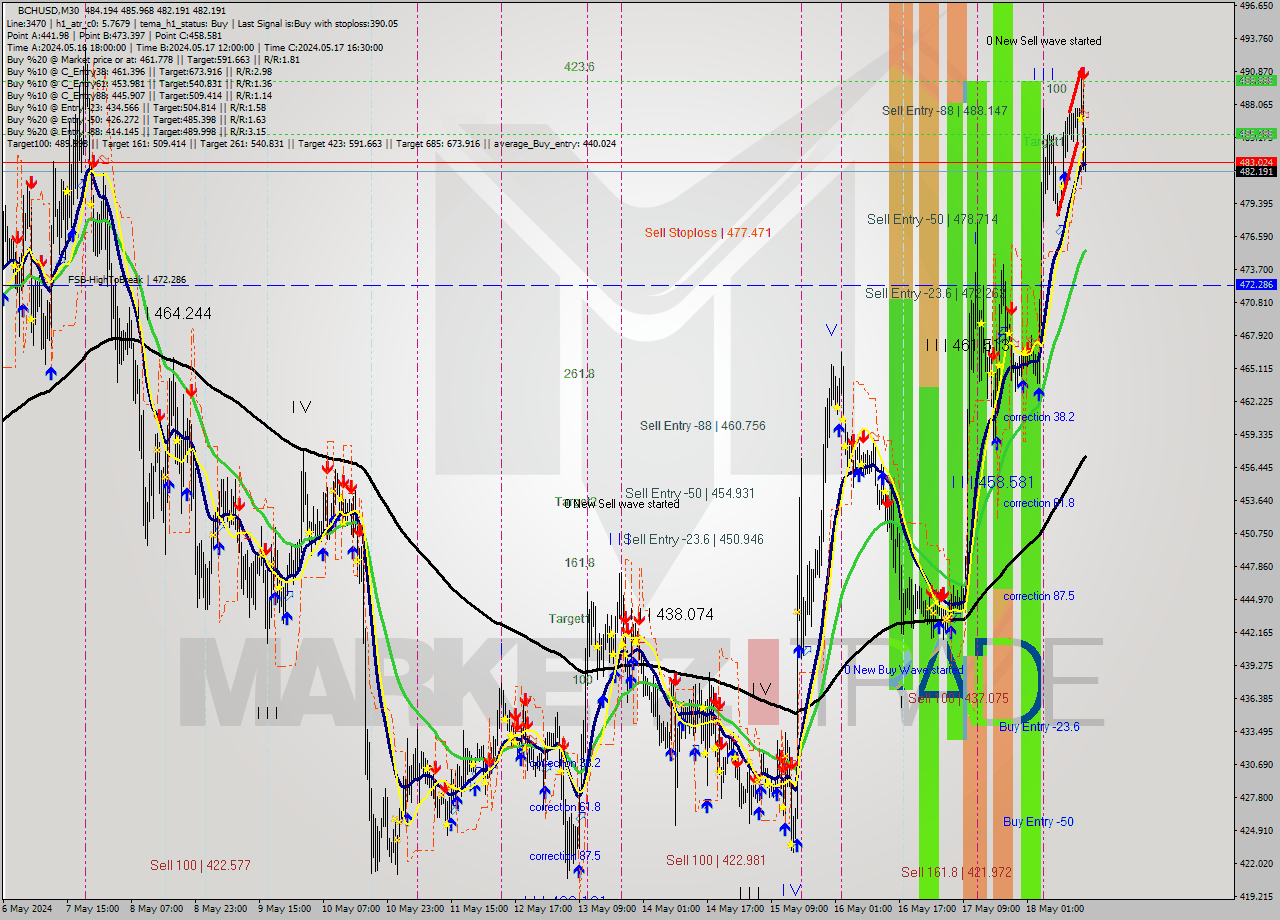The height and width of the screenshot is (920, 1280).
Task: Click the '13 May 09:00' time label
Action: point(608,909)
